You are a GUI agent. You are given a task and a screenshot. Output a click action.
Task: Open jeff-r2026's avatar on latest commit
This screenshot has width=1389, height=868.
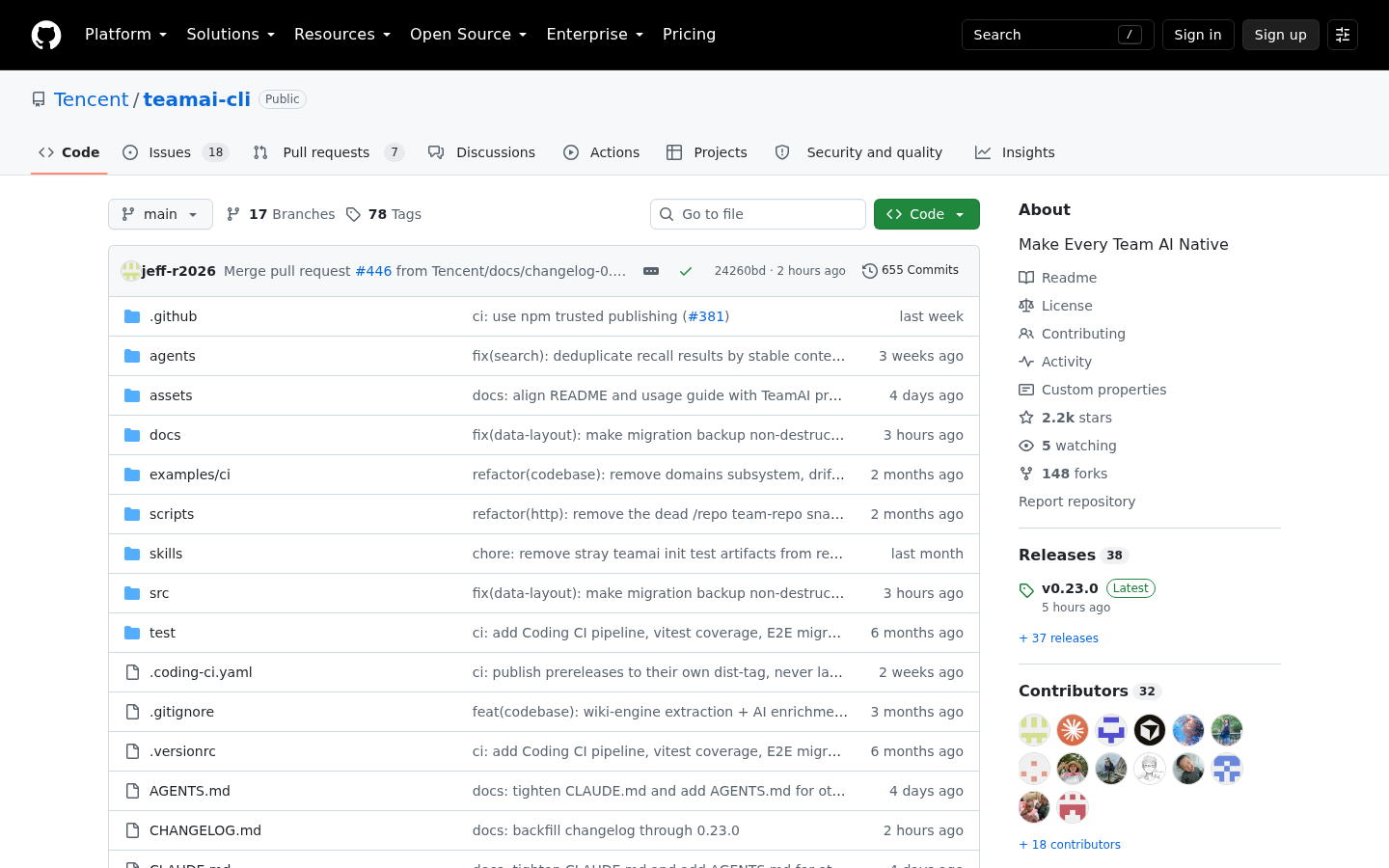130,271
